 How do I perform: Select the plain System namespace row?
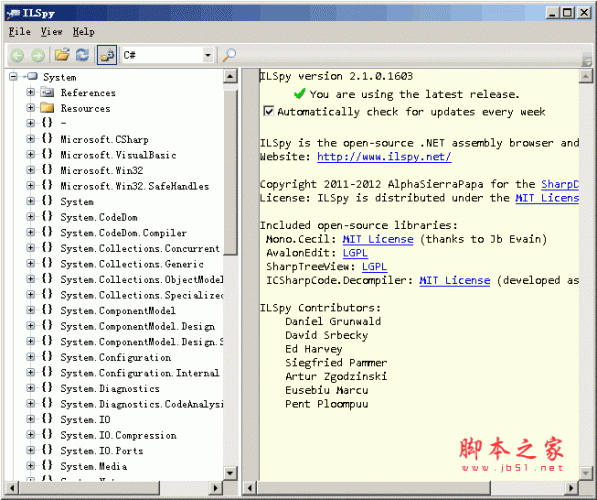pyautogui.click(x=77, y=201)
